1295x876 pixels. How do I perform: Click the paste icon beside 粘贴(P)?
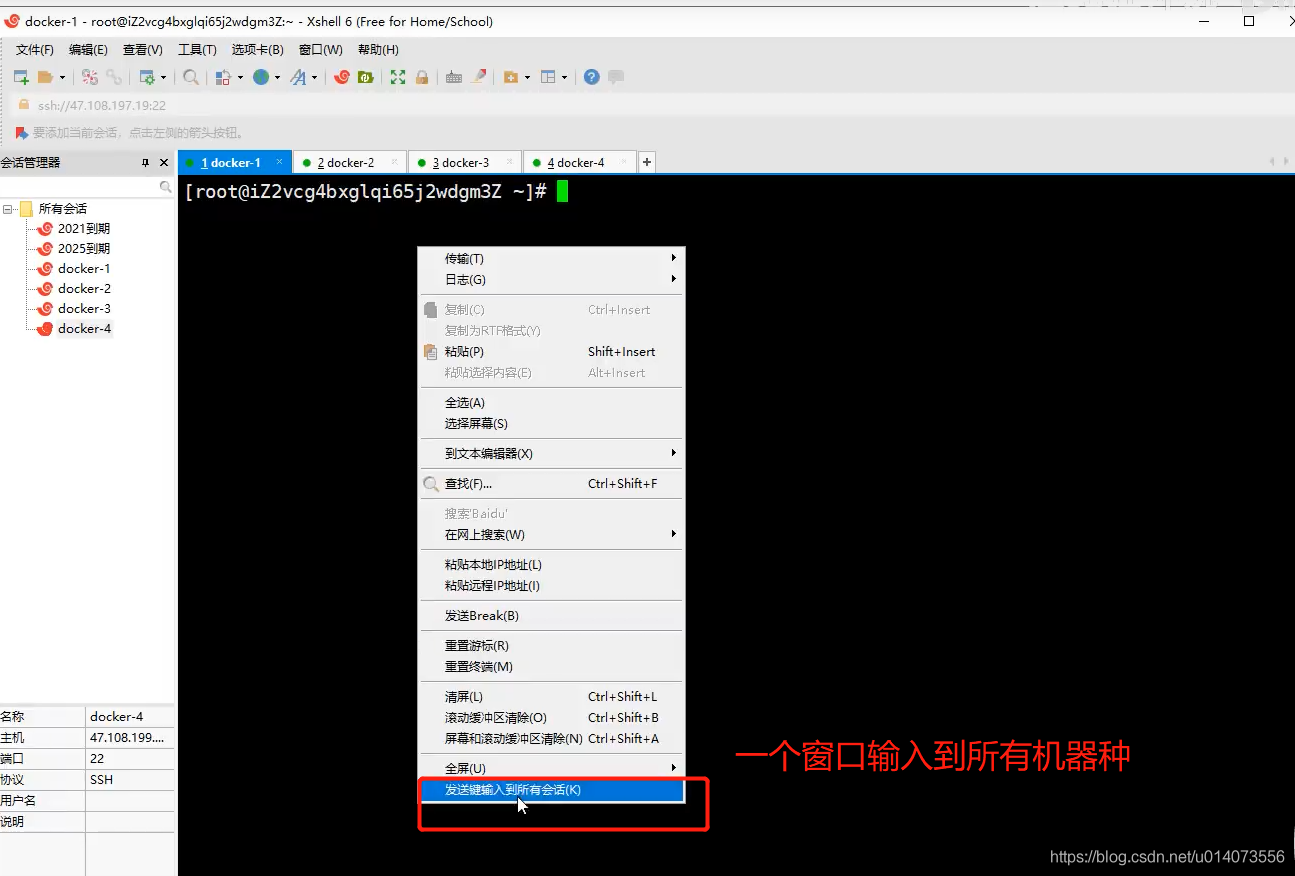tap(431, 352)
